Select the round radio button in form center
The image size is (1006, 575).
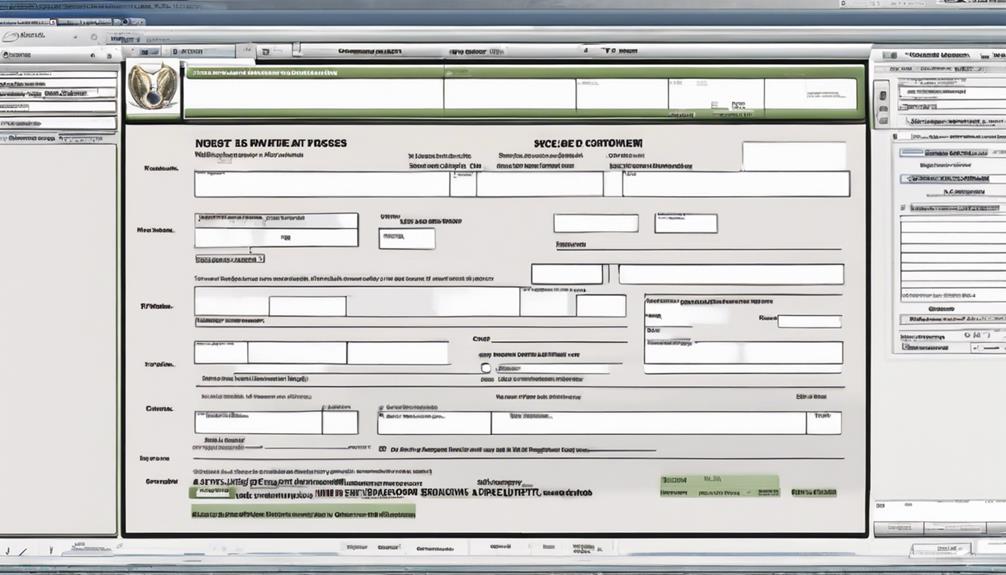click(486, 368)
